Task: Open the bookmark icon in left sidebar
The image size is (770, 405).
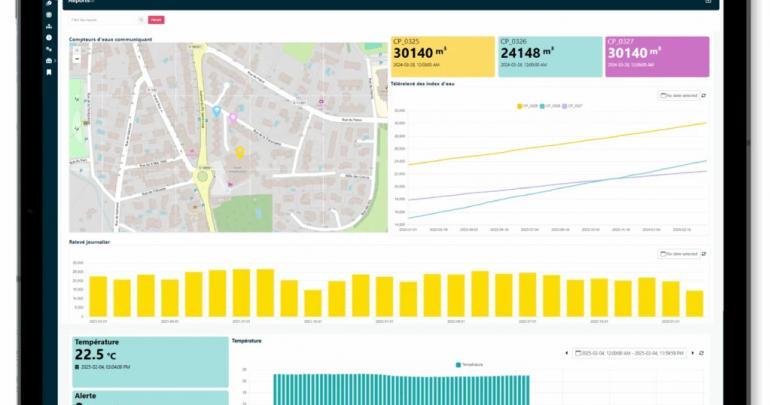Action: pyautogui.click(x=49, y=72)
